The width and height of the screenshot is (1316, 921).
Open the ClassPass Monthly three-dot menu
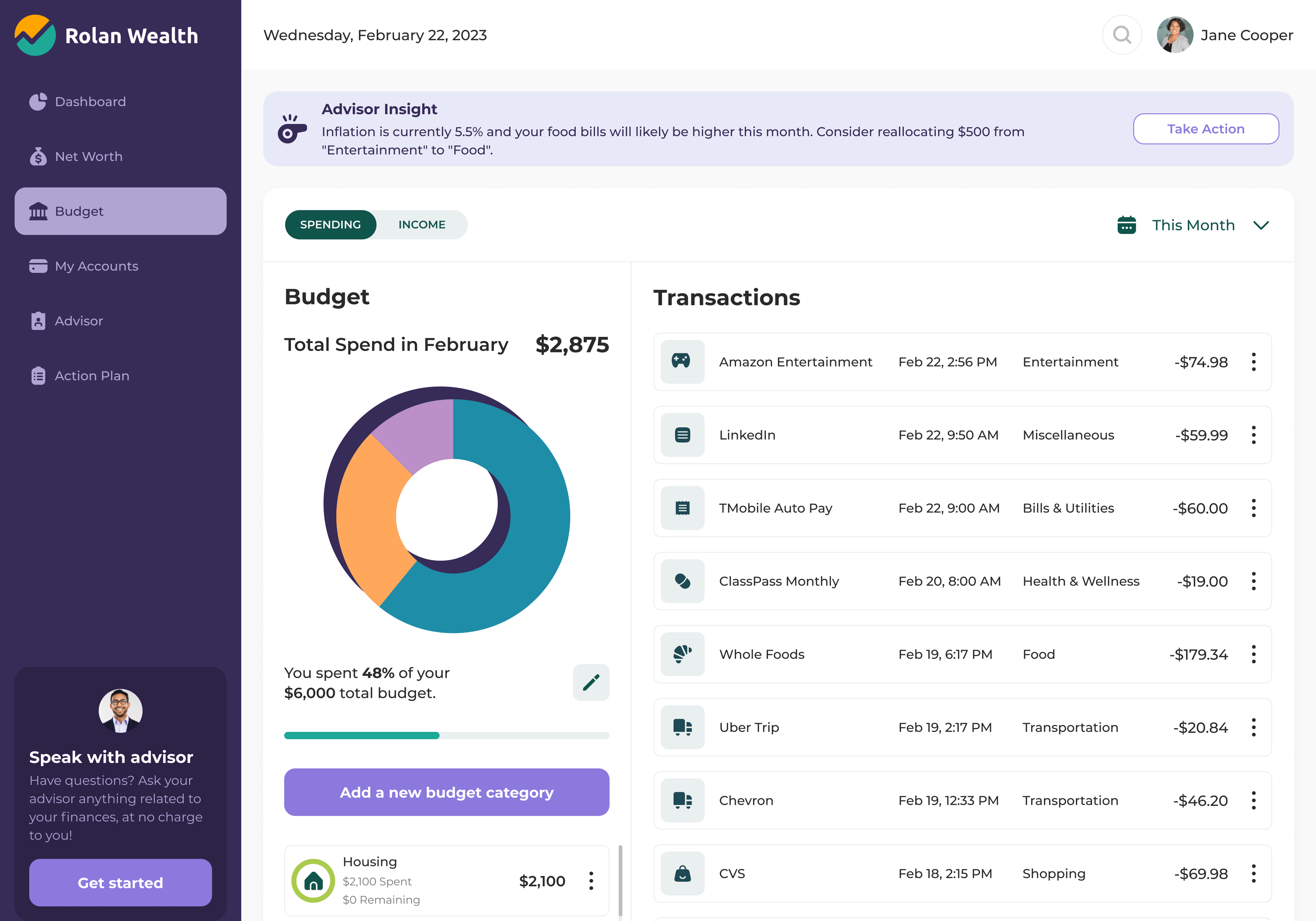click(x=1254, y=581)
